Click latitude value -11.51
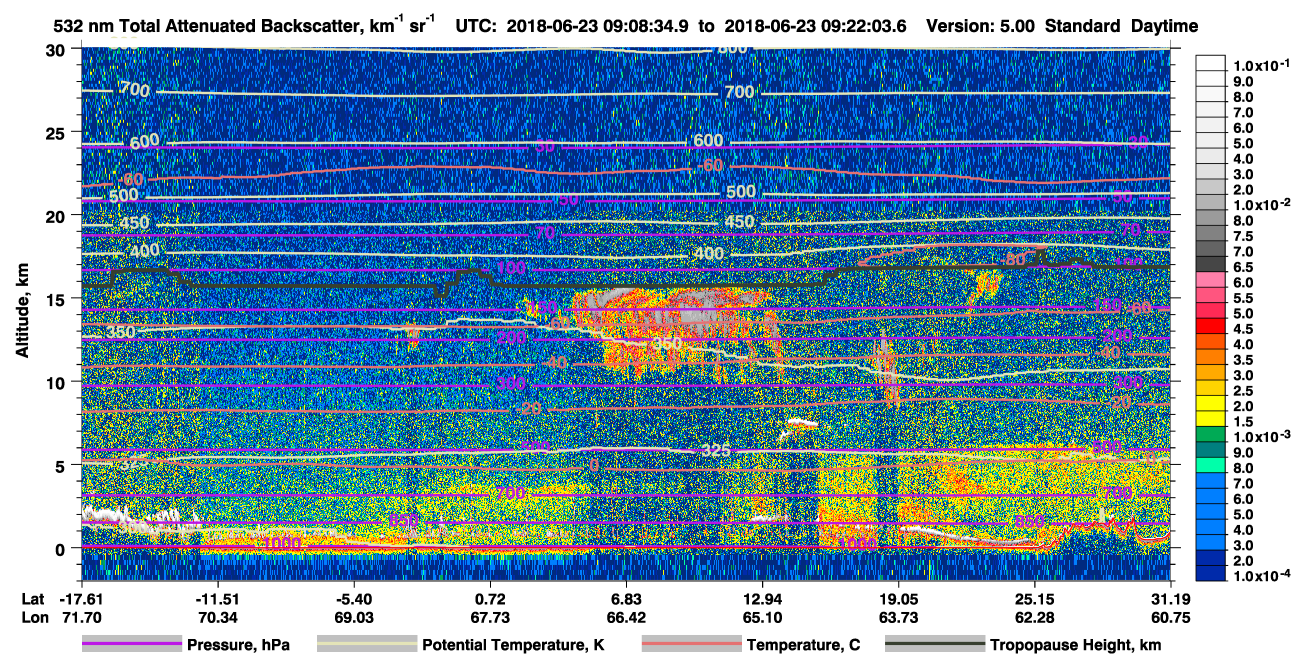Image resolution: width=1300 pixels, height=667 pixels. (217, 599)
